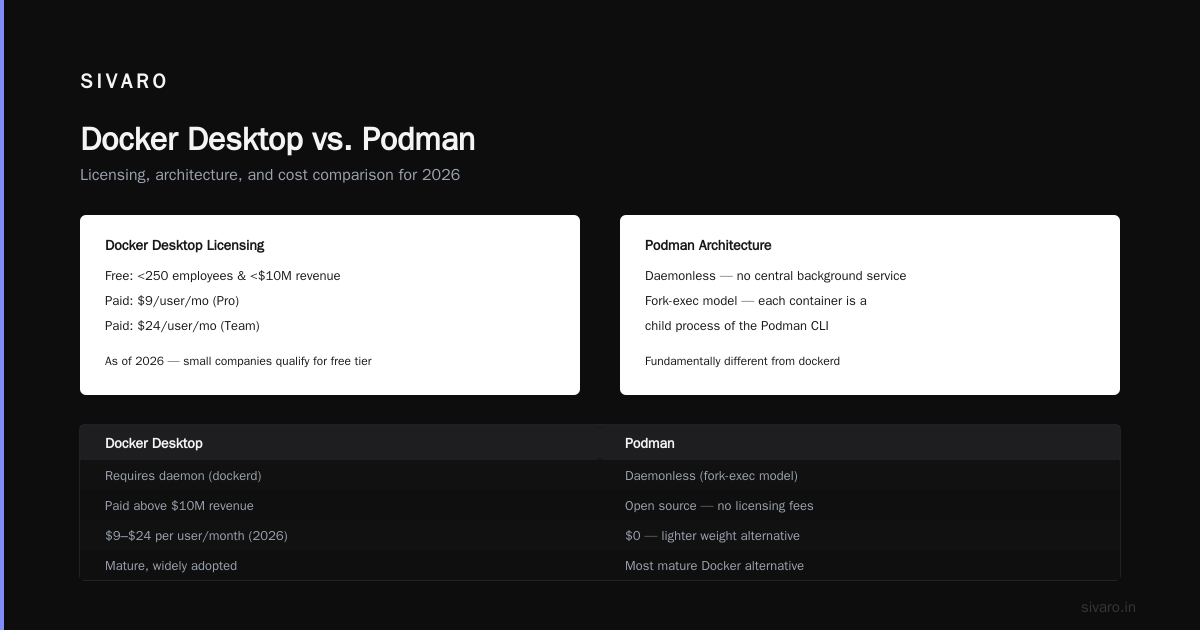
Task: Click the Most mature Docker alternative cell
Action: (x=714, y=566)
